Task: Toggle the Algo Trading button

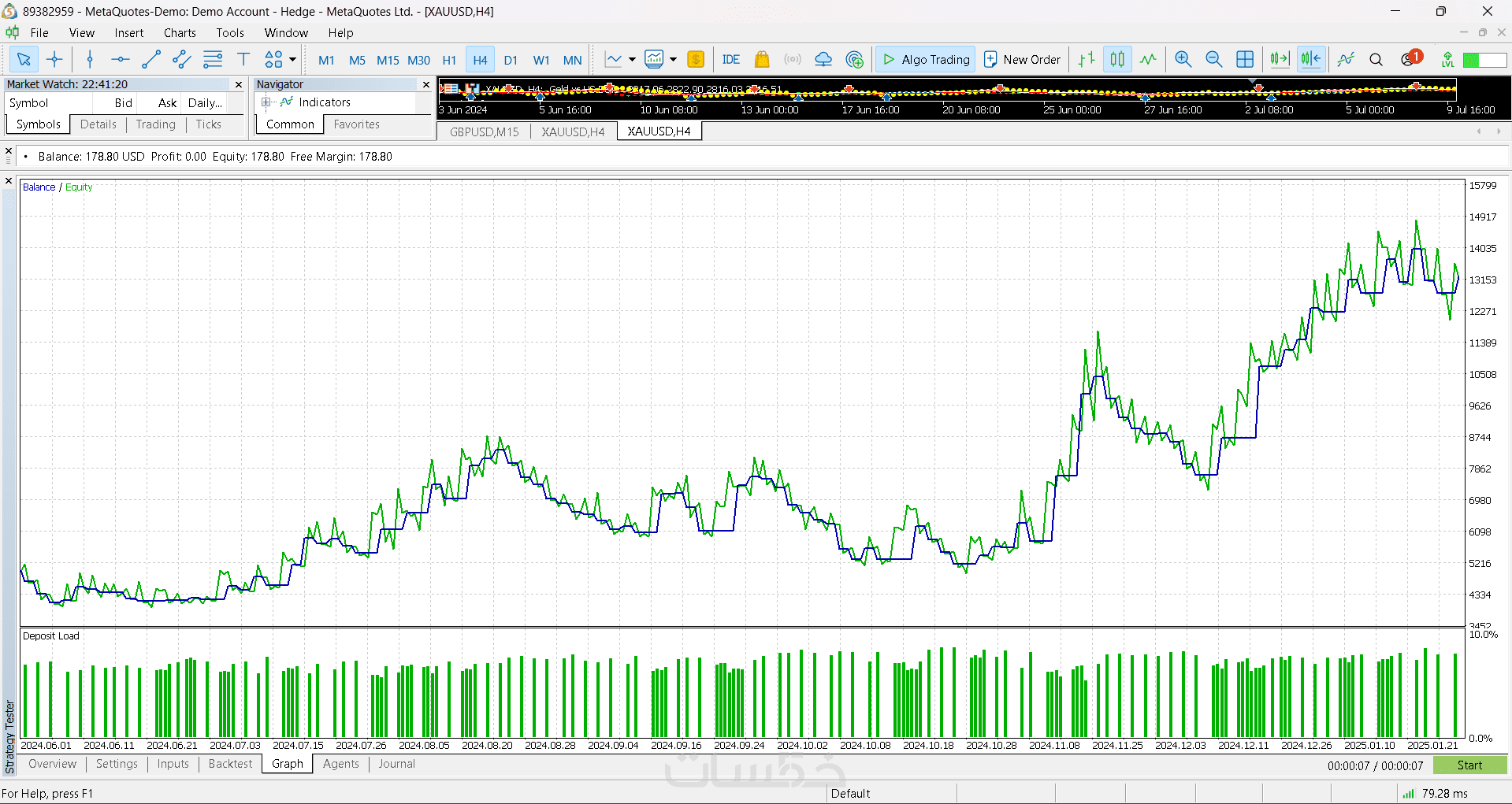Action: coord(926,59)
